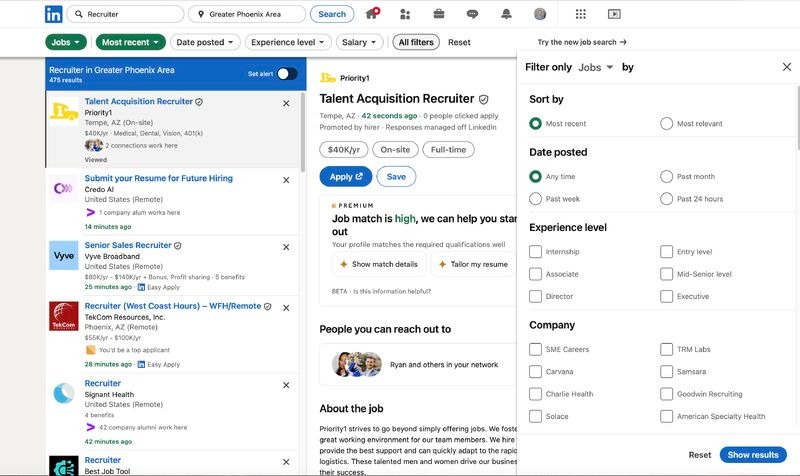Apply to the Talent Acquisition Recruiter job

pyautogui.click(x=346, y=177)
